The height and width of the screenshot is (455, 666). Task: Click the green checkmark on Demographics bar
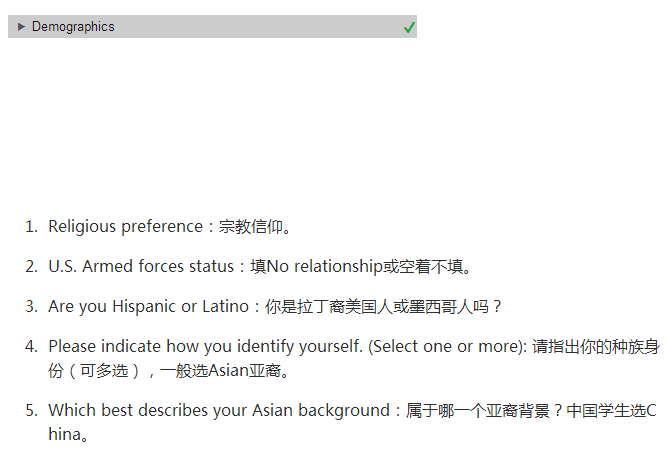(409, 28)
